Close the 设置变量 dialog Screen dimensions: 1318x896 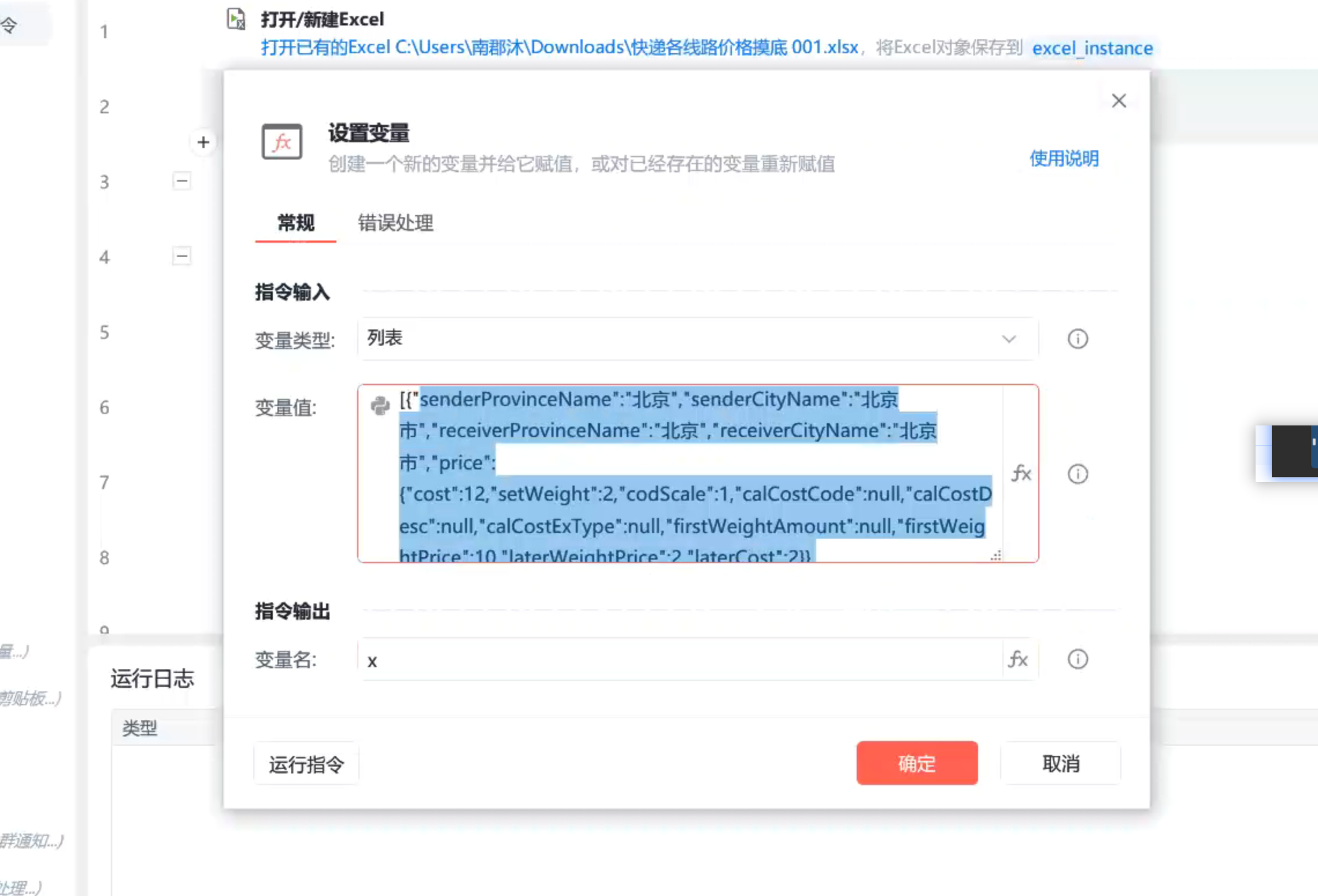point(1119,101)
